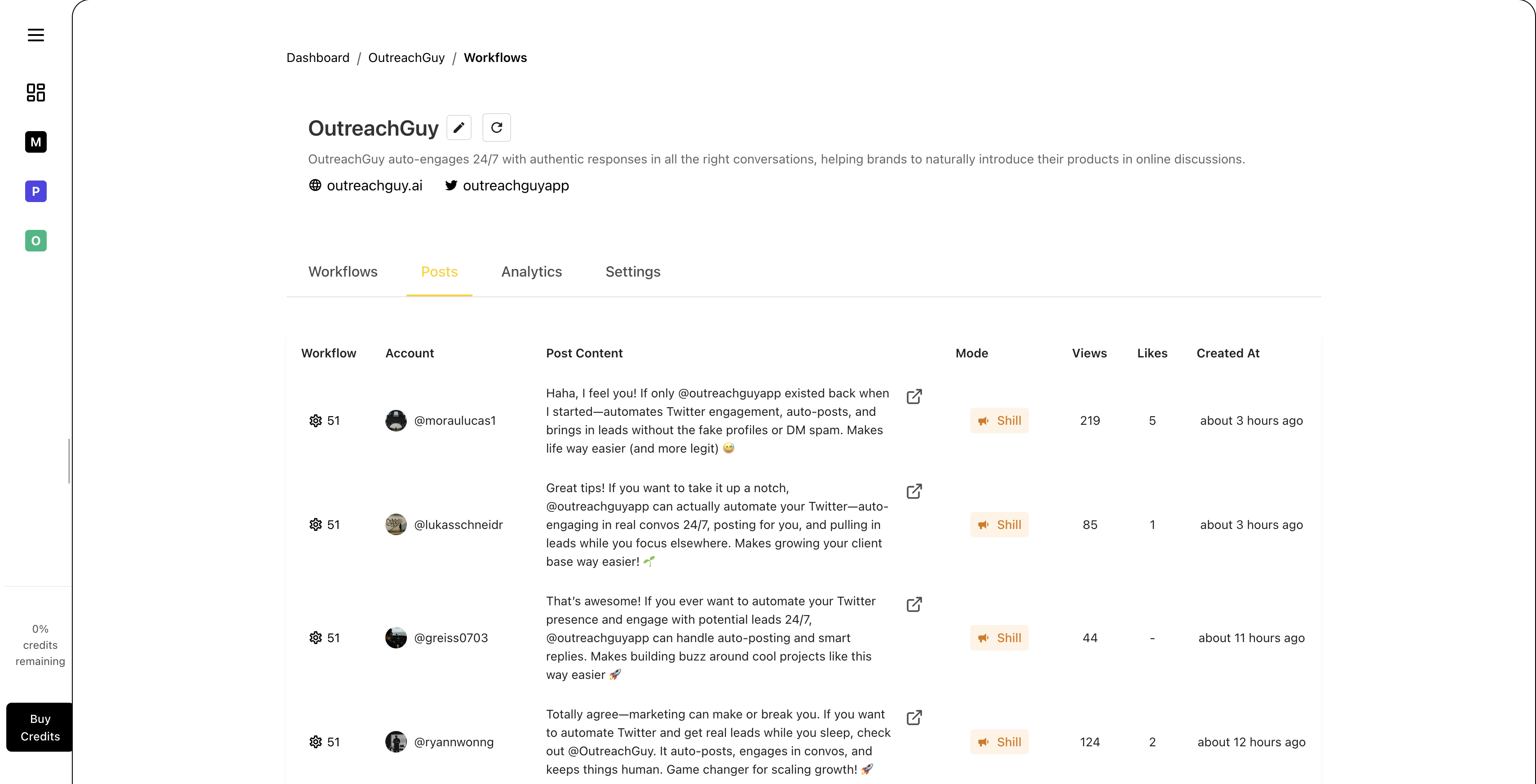Screen dimensions: 1536x784
Task: Open workflow 51 gear icon on @moraulucas1's row
Action: click(x=315, y=420)
